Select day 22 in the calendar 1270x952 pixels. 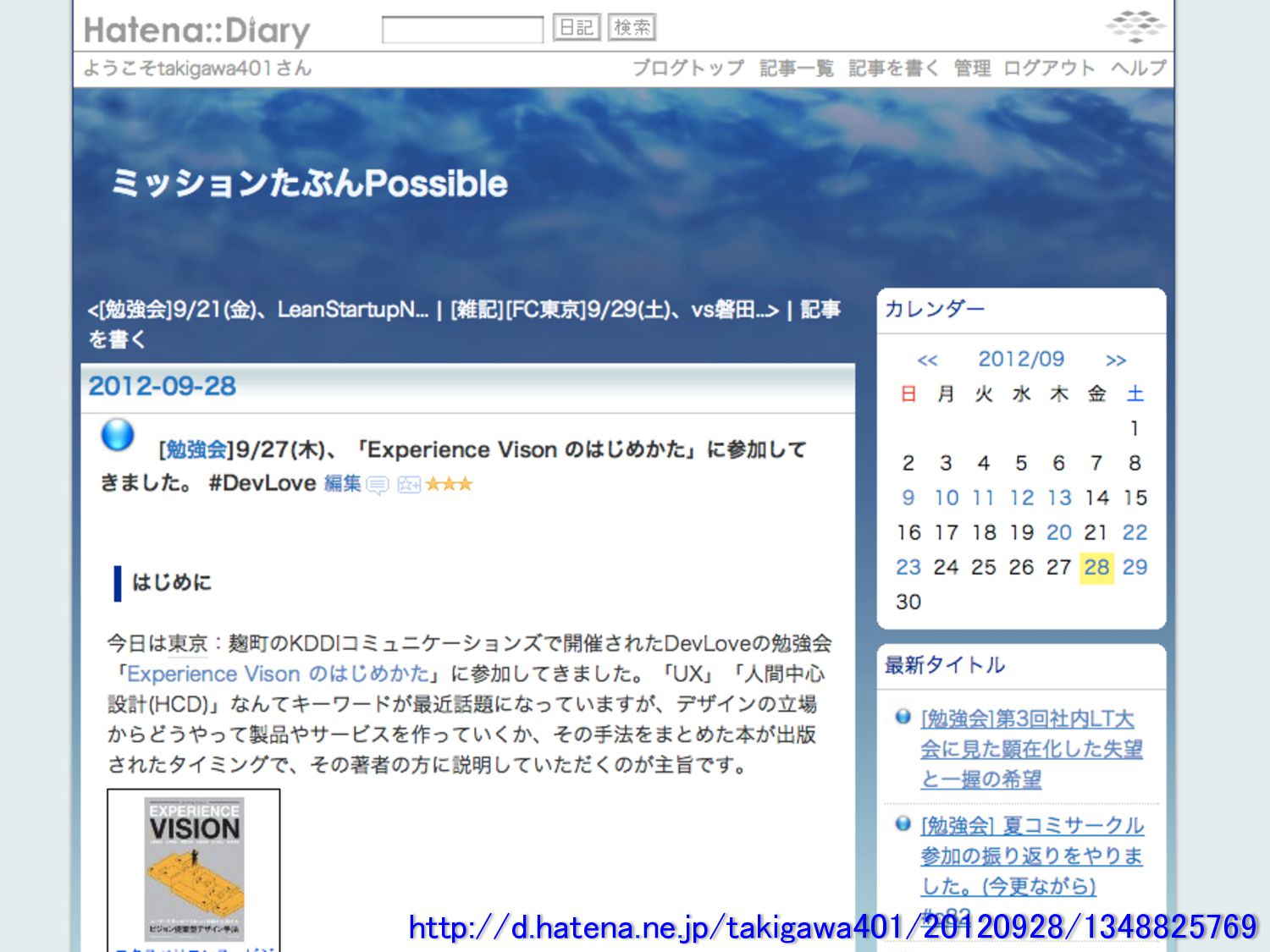(x=1135, y=532)
